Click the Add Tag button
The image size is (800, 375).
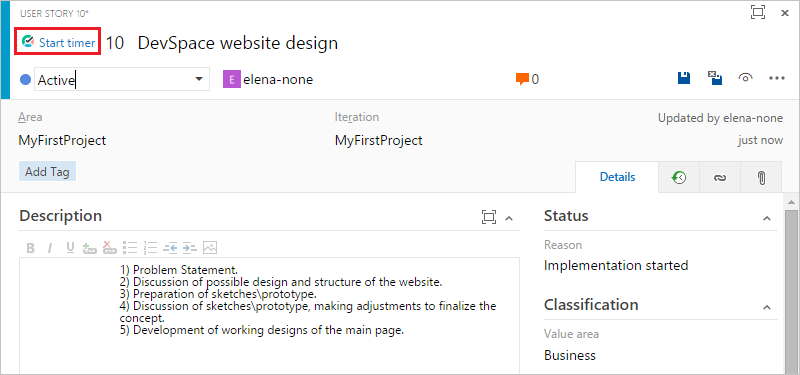click(x=47, y=172)
